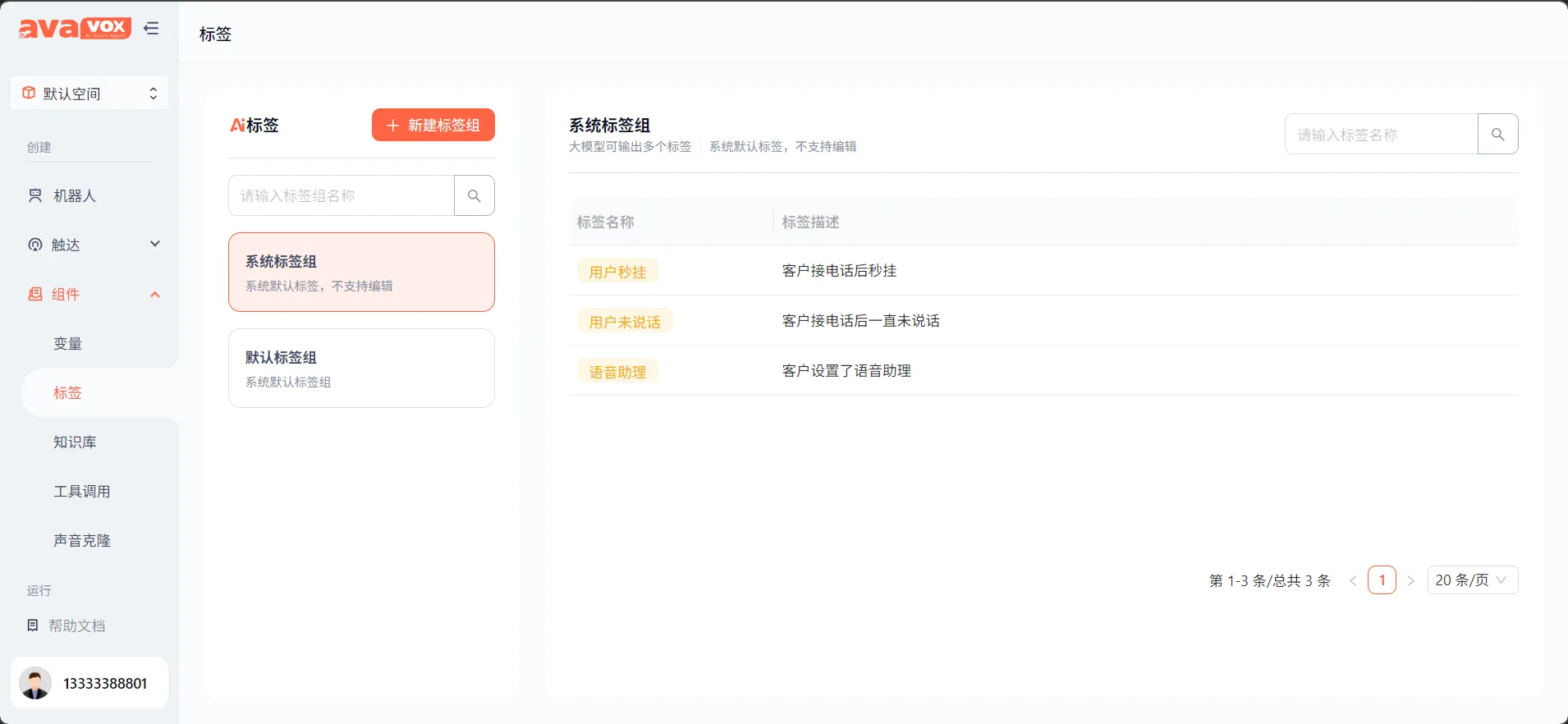1568x724 pixels.
Task: Click the 用户秒挂 tag
Action: pyautogui.click(x=617, y=272)
